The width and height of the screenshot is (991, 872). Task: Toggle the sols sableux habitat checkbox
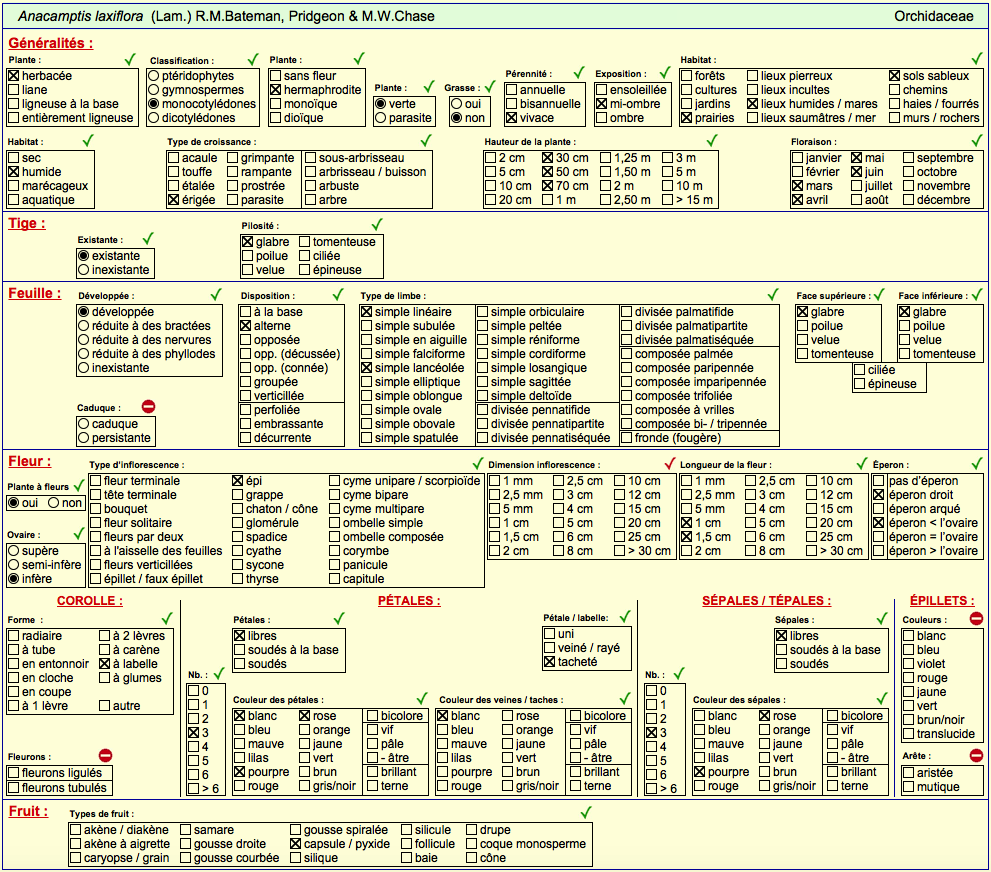click(x=894, y=76)
